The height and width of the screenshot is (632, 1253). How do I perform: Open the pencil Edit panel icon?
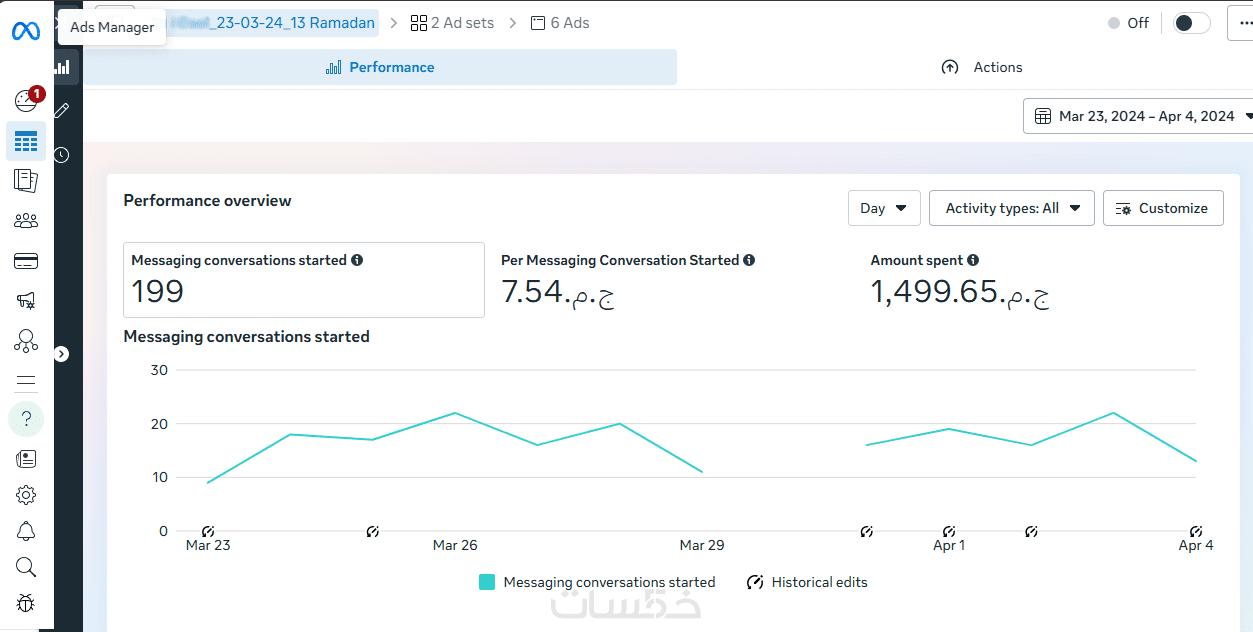point(62,110)
